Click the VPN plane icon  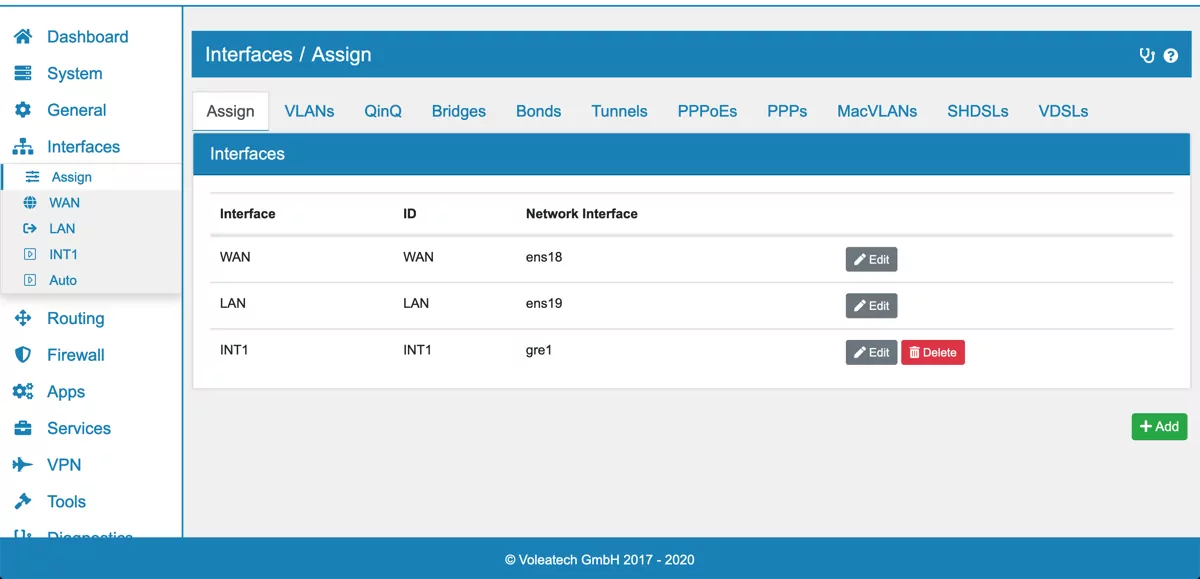click(x=23, y=465)
